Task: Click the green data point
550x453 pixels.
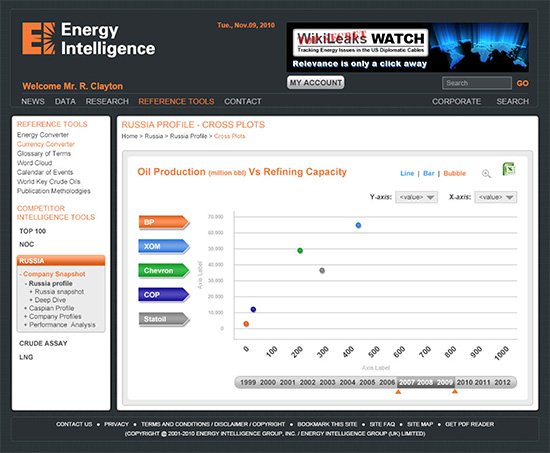Action: [300, 251]
